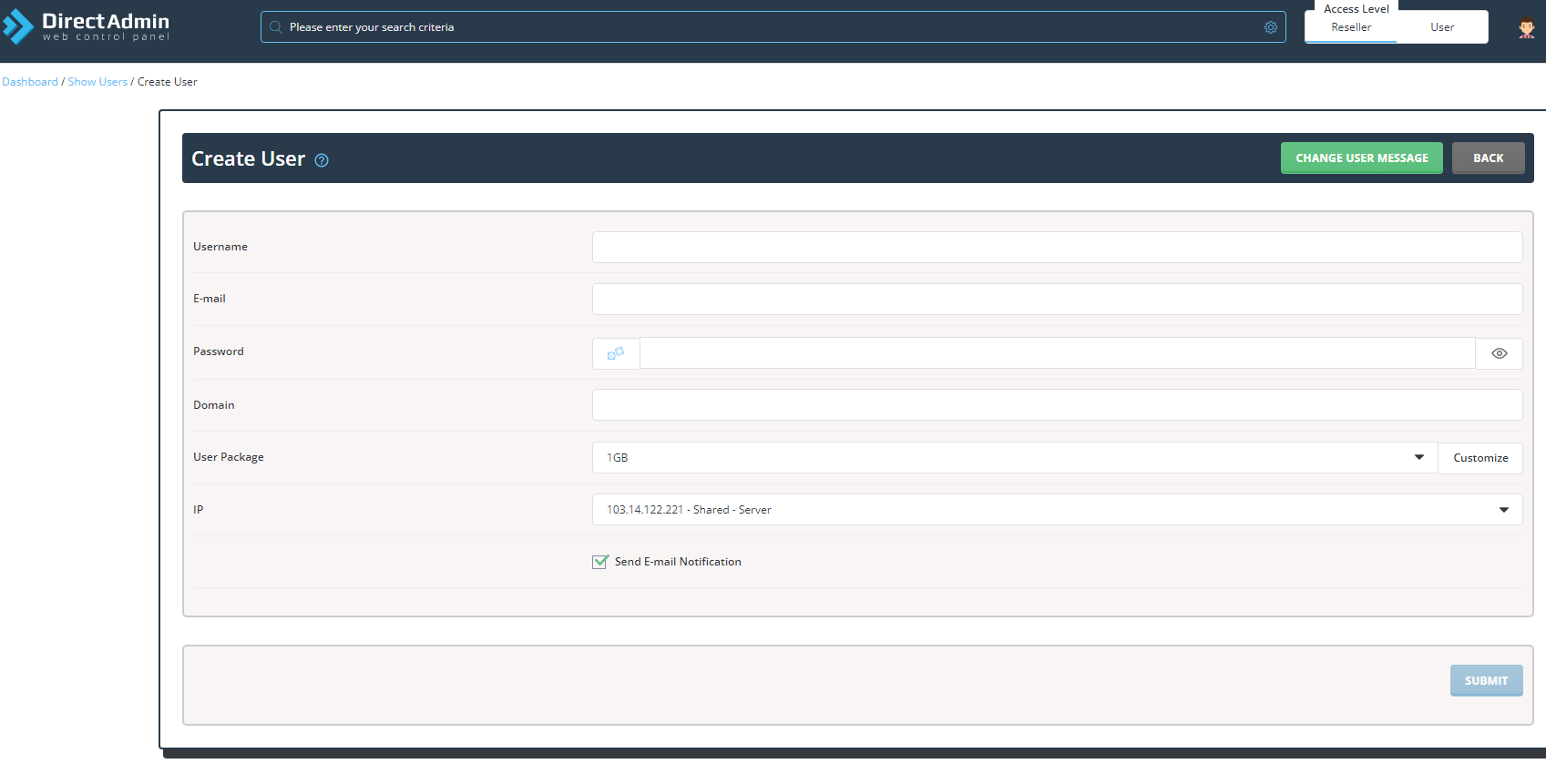Open the user avatar menu
The height and width of the screenshot is (784, 1546).
pyautogui.click(x=1526, y=28)
